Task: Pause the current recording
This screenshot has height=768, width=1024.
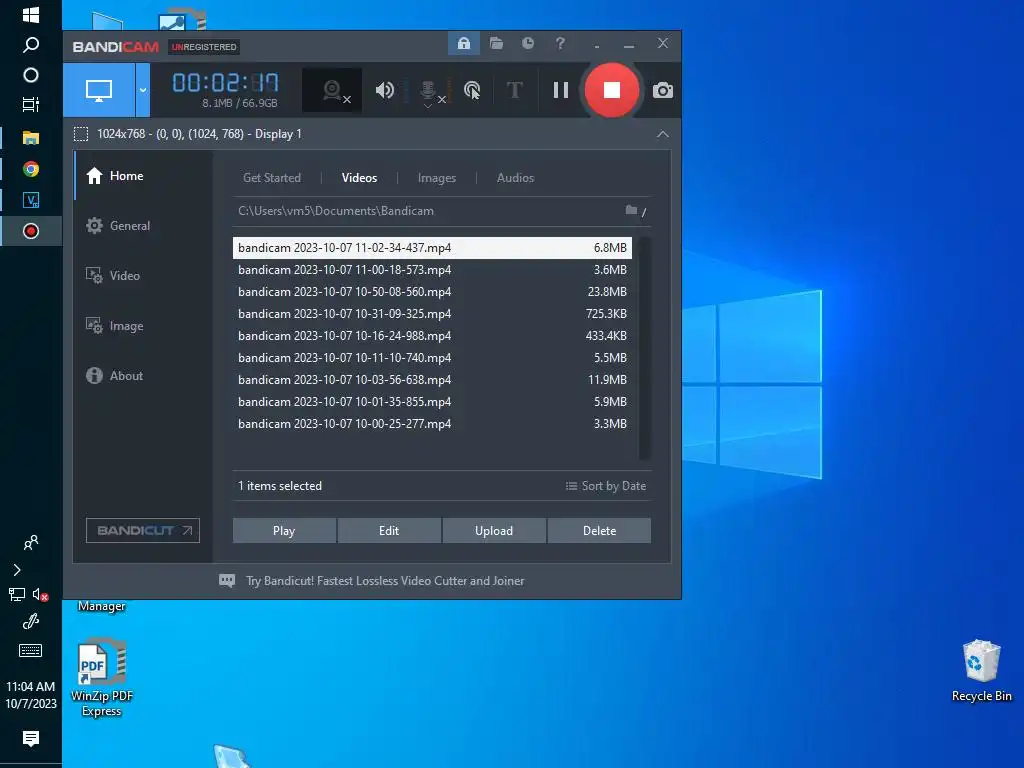Action: point(560,90)
